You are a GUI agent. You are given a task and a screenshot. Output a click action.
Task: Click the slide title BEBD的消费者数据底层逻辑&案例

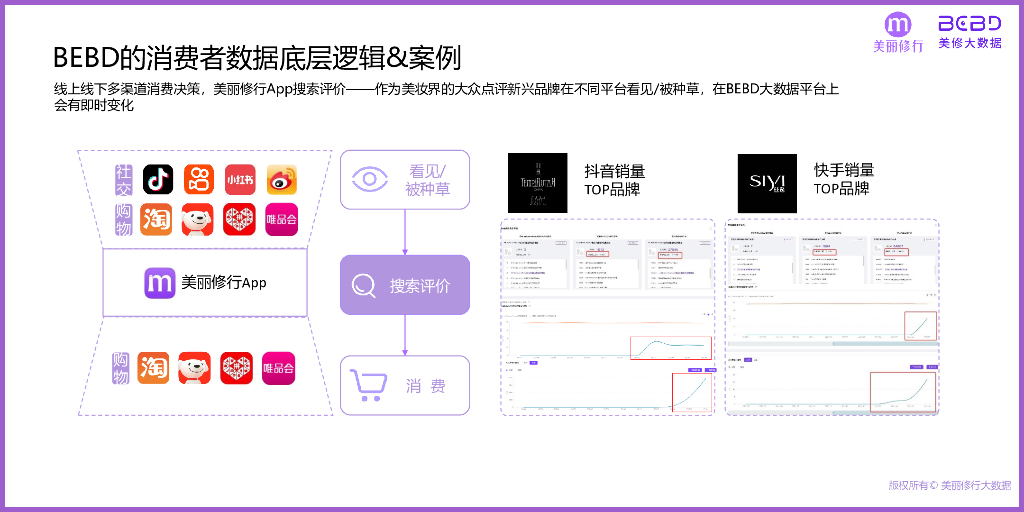257,58
